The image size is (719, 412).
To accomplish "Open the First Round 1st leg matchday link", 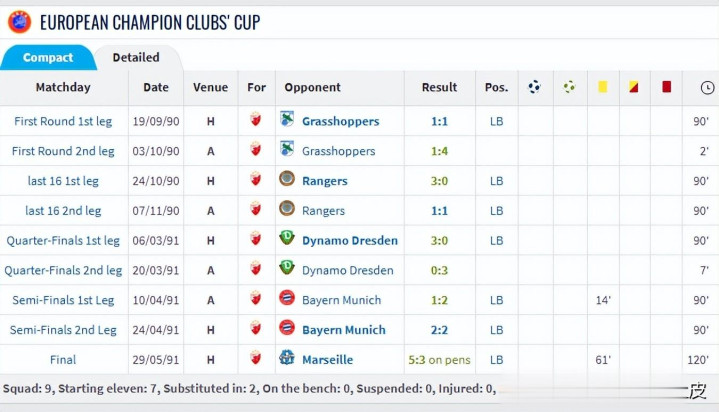I will [x=63, y=121].
